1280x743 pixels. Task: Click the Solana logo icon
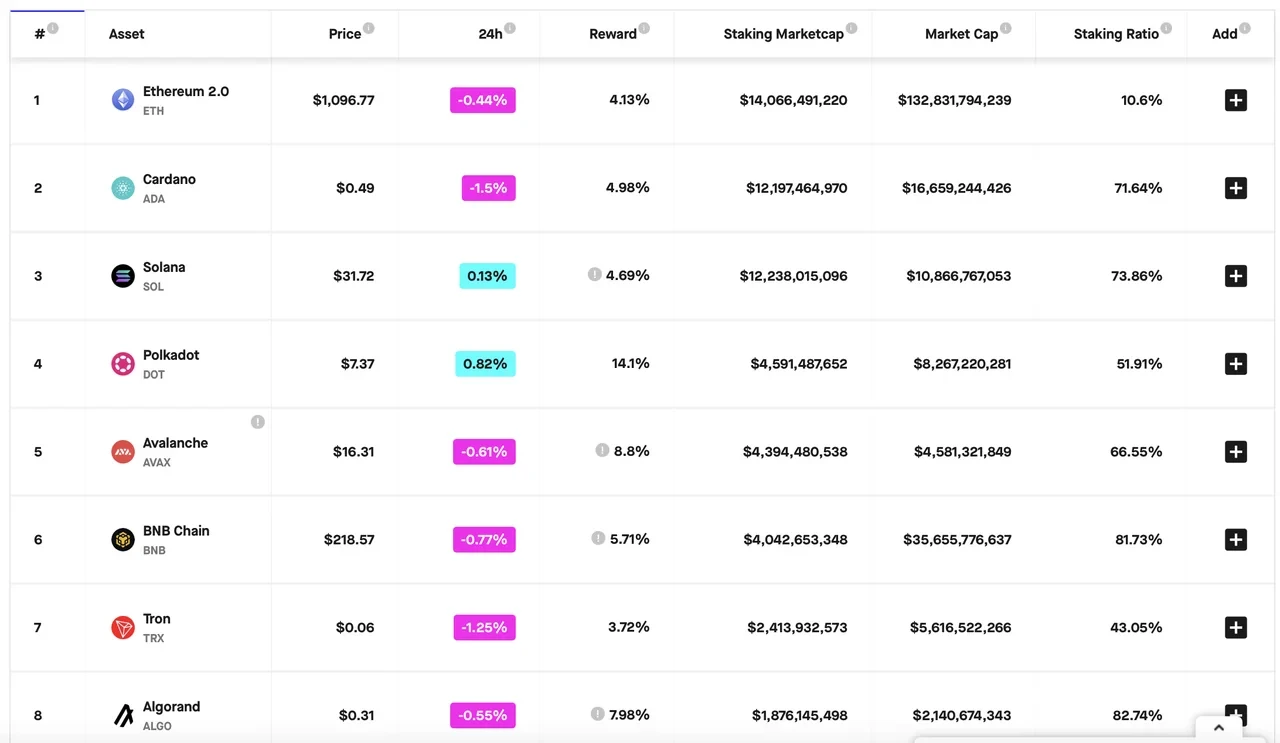pos(123,276)
